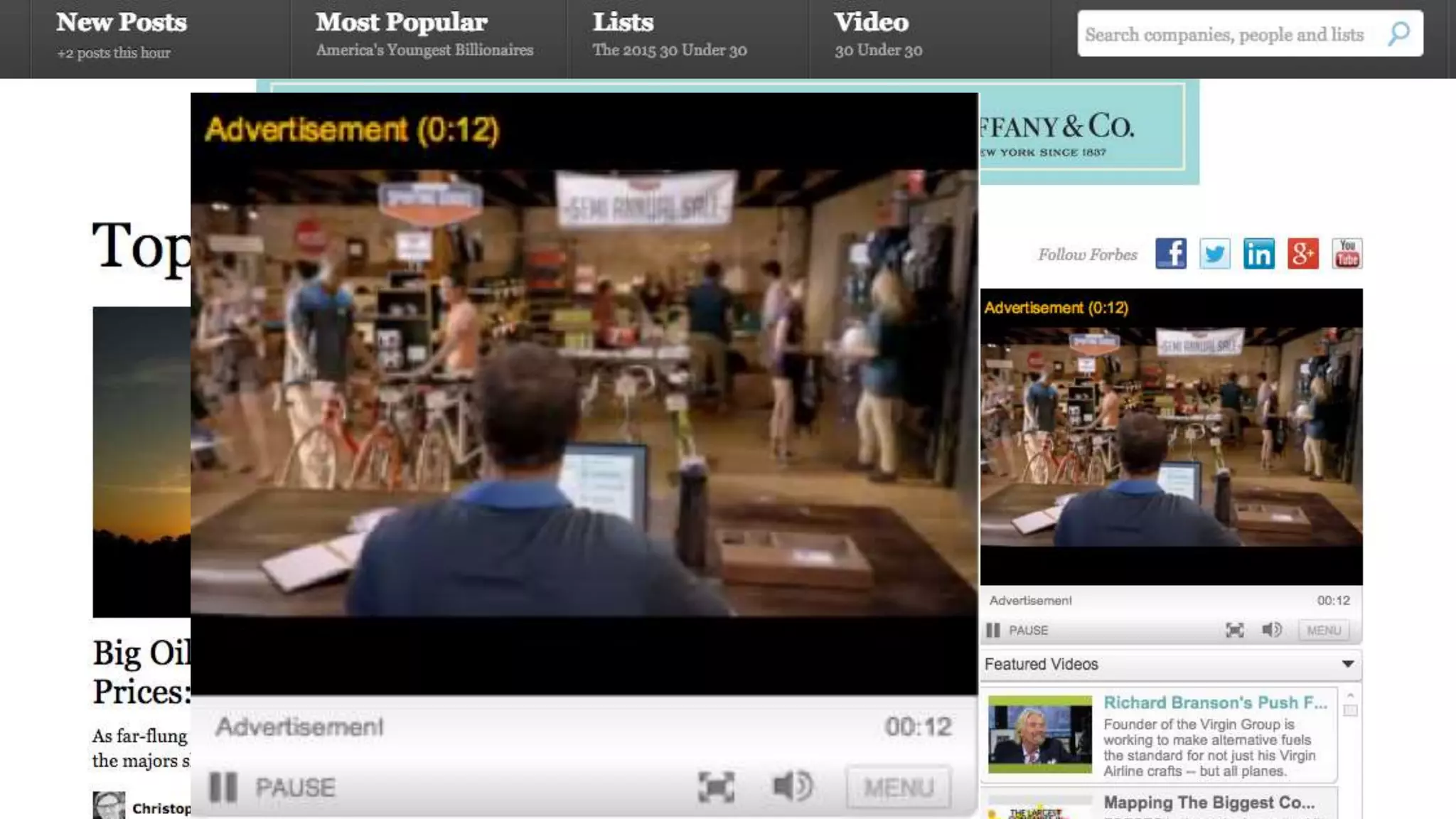
Task: Open Forbes Google Plus icon
Action: pos(1302,254)
